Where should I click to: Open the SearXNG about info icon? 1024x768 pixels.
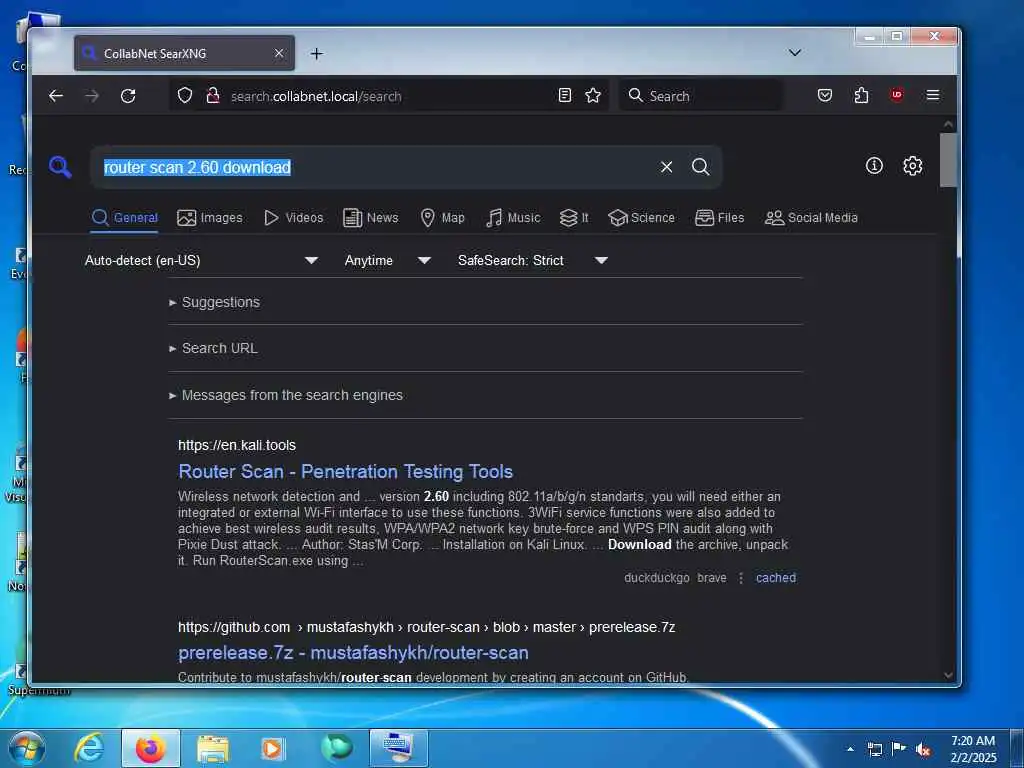874,166
